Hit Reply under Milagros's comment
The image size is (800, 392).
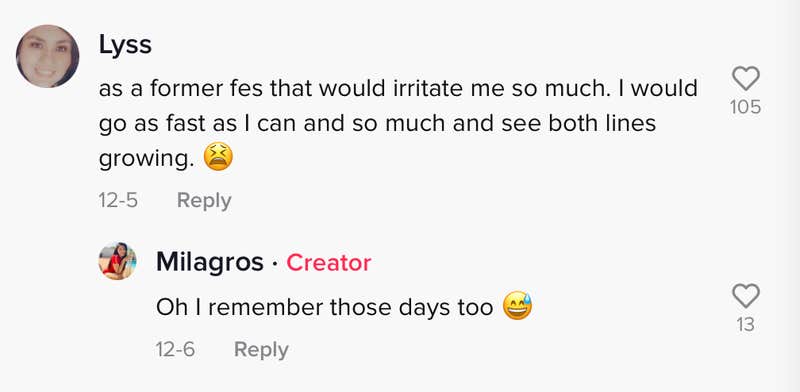click(x=261, y=350)
